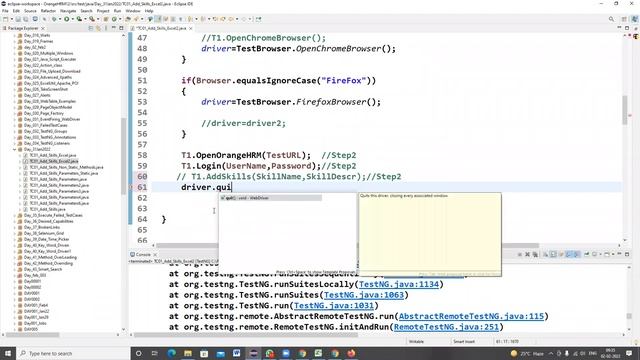
Task: Close the Package Explorer view
Action: [43, 28]
